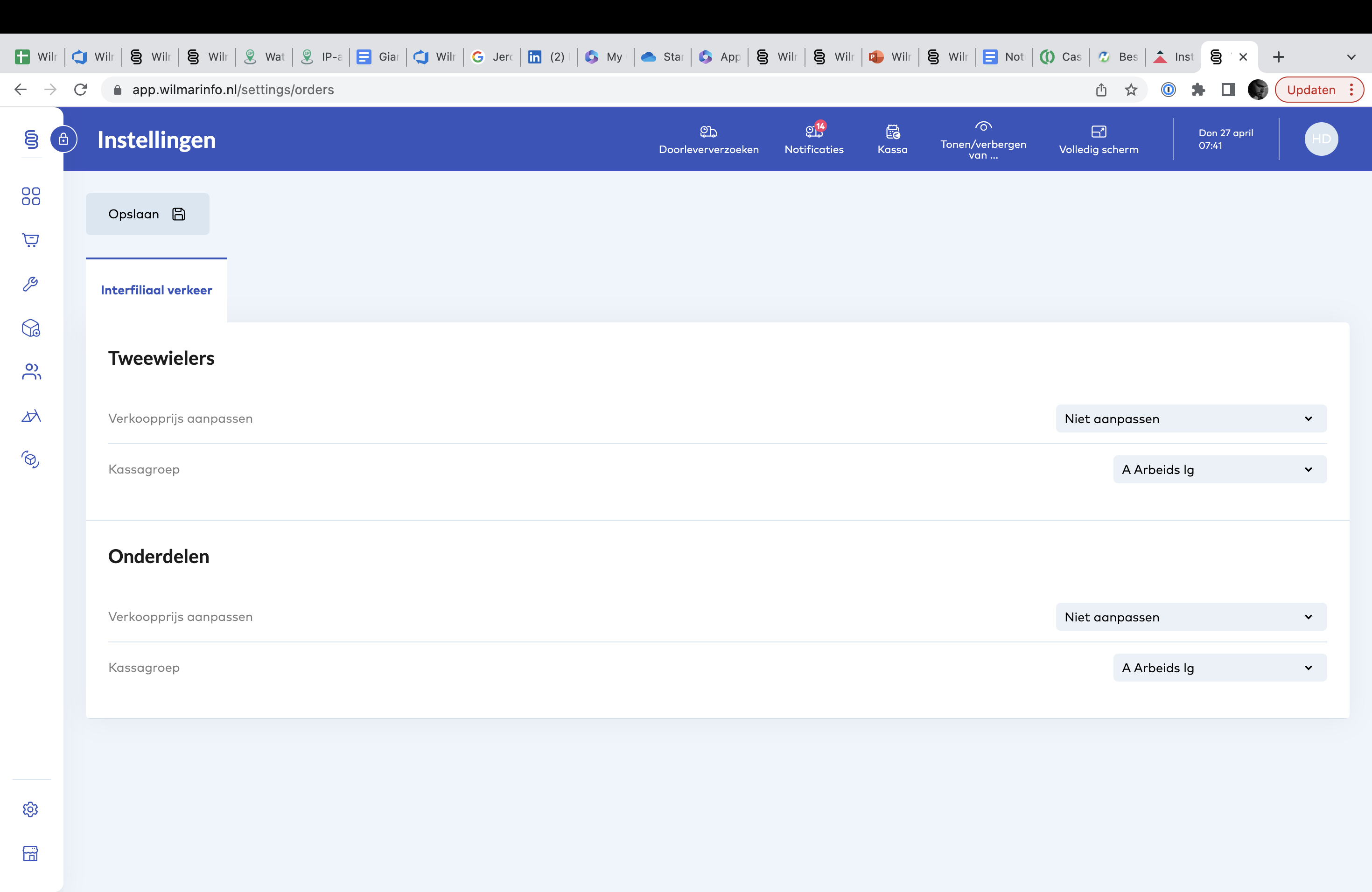Image resolution: width=1372 pixels, height=892 pixels.
Task: Toggle the lock icon beside Instellingen
Action: pyautogui.click(x=64, y=139)
